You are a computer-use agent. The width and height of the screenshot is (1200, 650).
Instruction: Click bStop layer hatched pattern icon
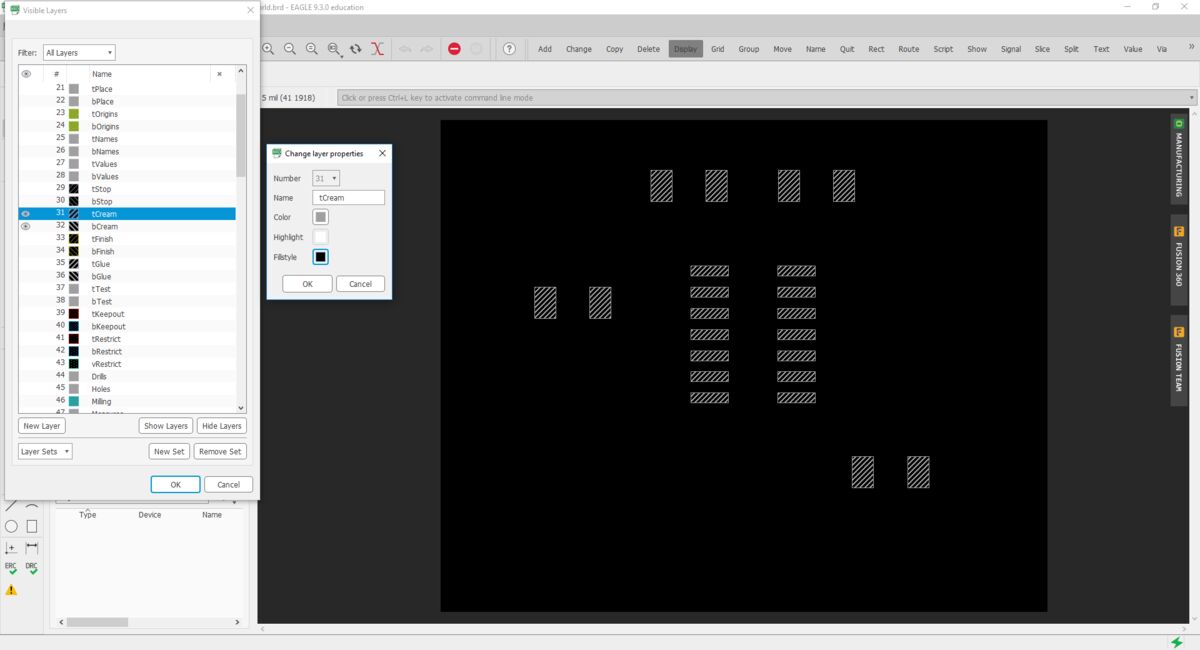[x=74, y=201]
